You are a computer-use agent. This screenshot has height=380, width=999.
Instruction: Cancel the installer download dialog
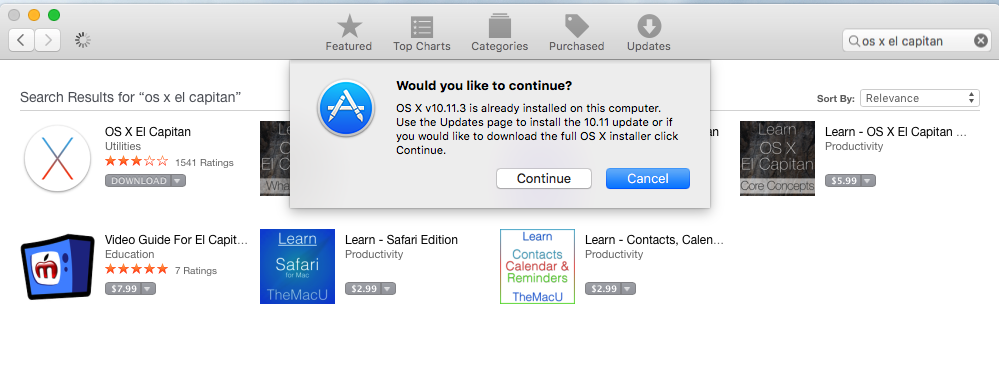(x=647, y=179)
